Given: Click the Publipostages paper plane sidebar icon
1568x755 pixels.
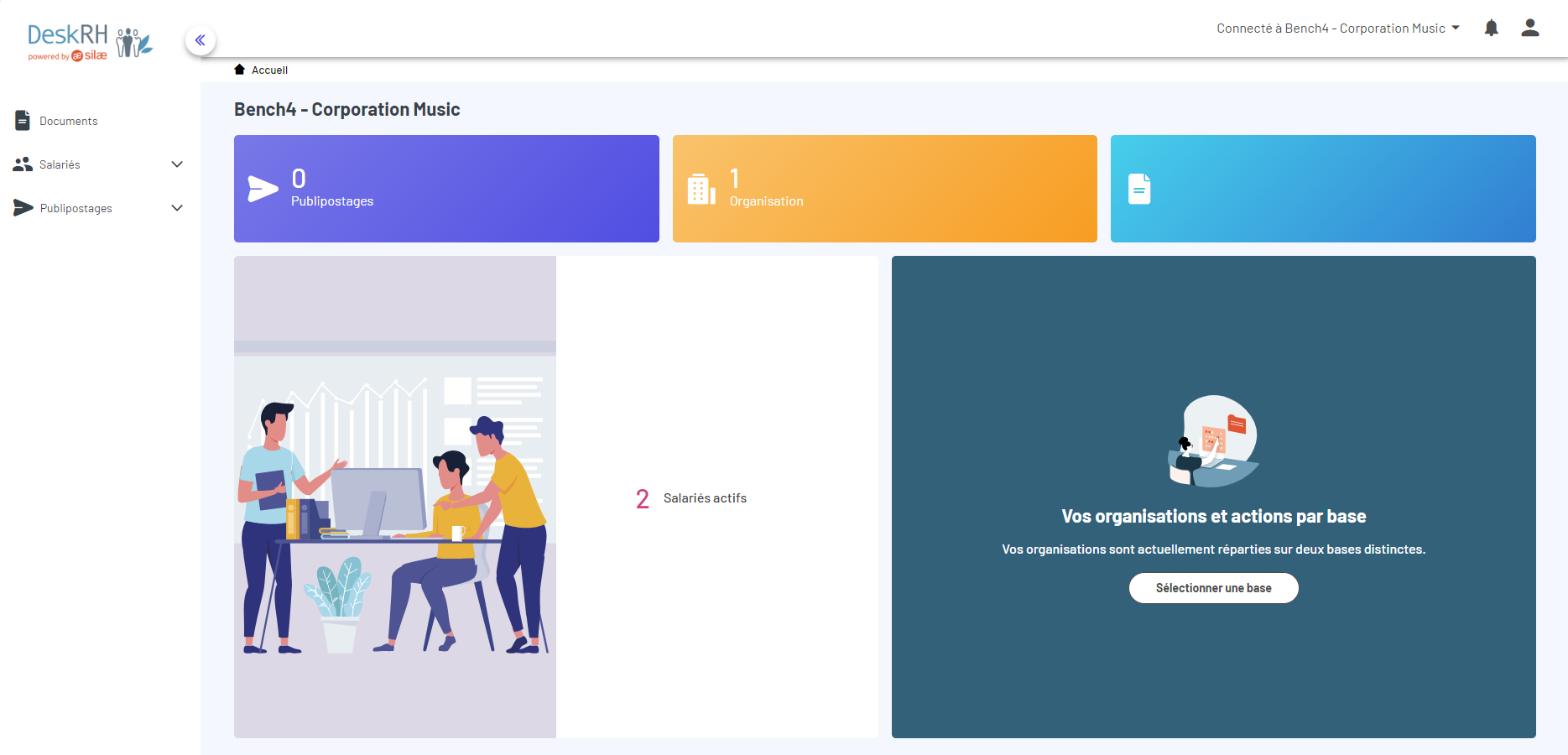Looking at the screenshot, I should pyautogui.click(x=23, y=208).
